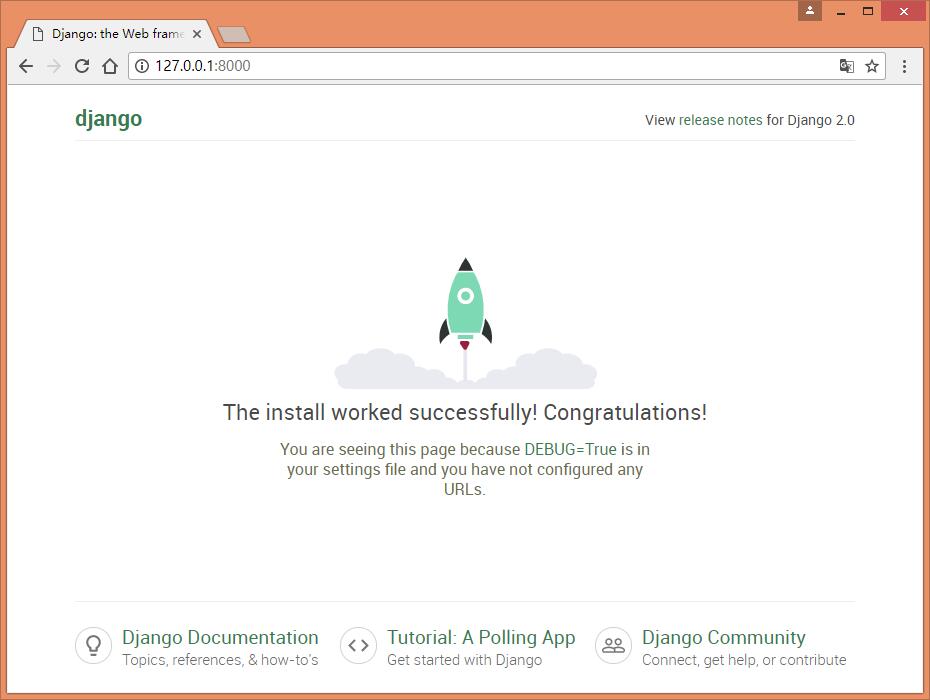This screenshot has width=930, height=700.
Task: Click 'Get started with Django' text
Action: pos(464,660)
